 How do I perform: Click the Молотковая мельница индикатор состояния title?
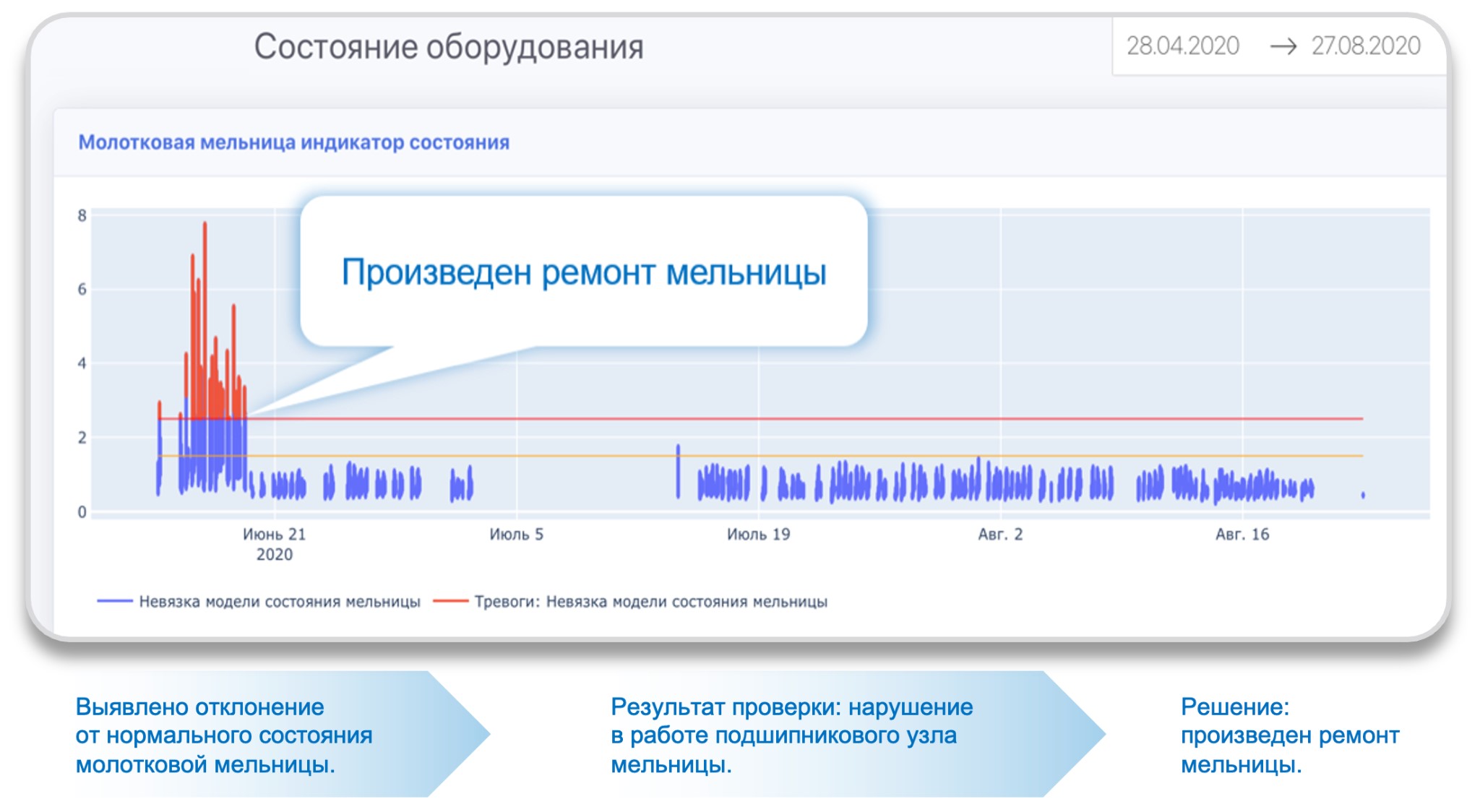pos(293,142)
